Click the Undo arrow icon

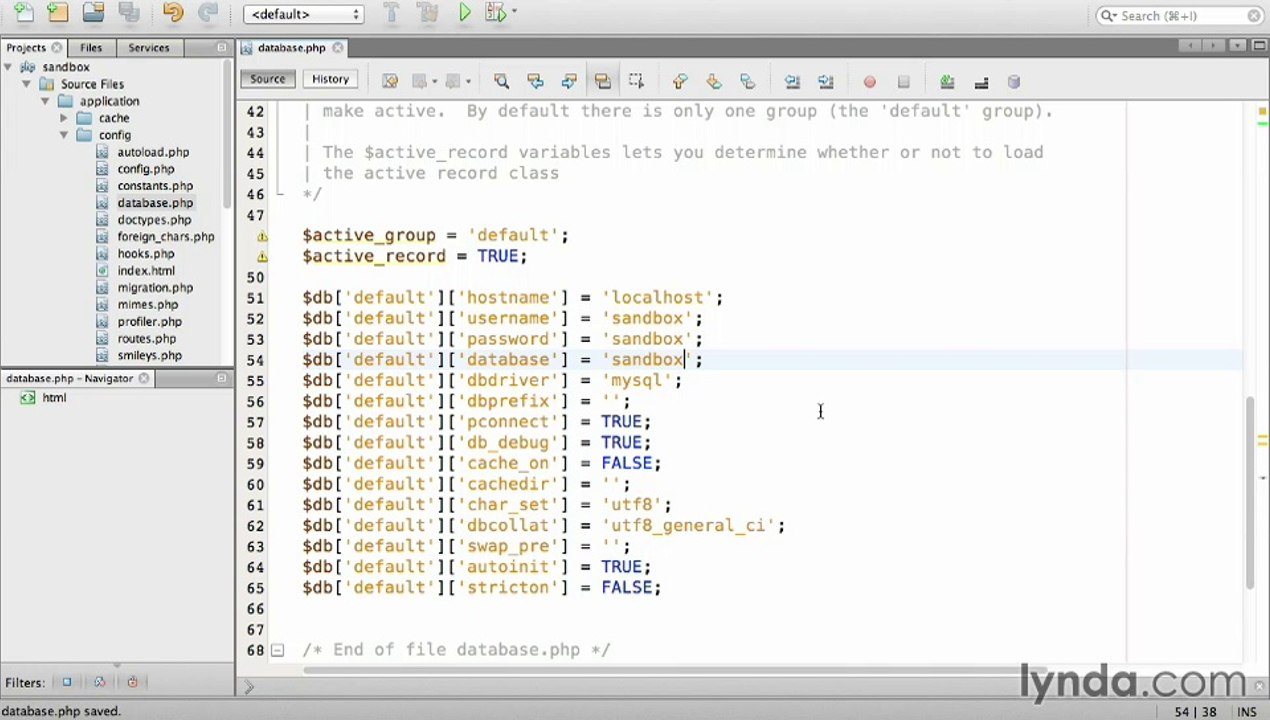tap(173, 13)
